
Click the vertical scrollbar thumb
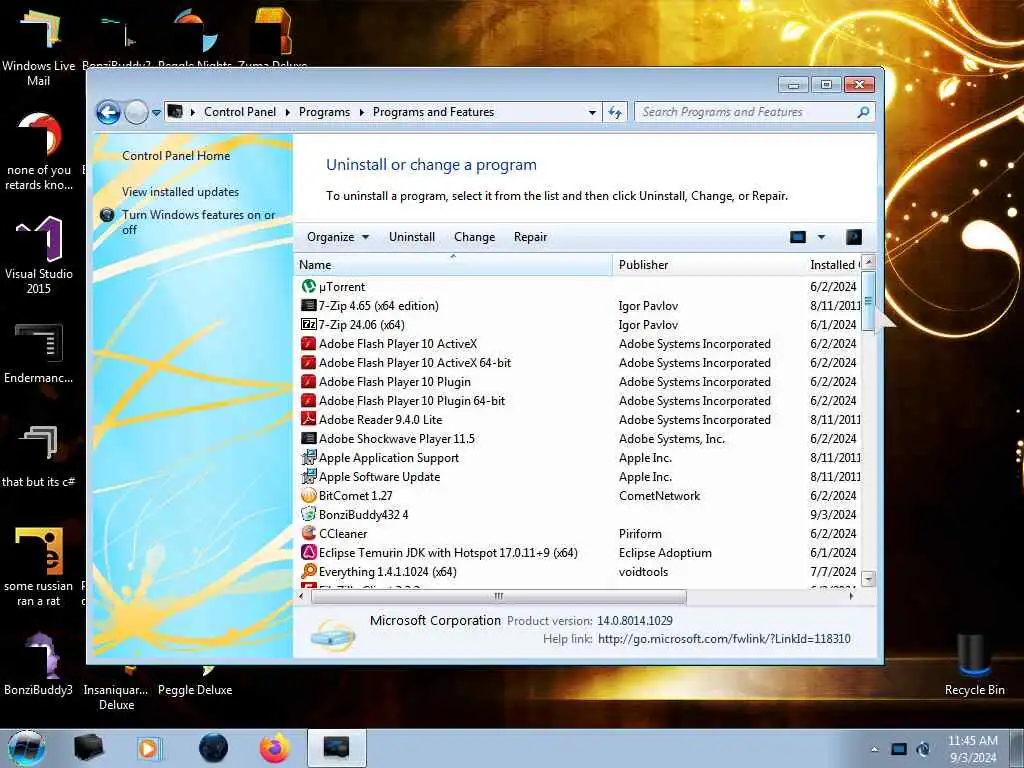tap(868, 301)
